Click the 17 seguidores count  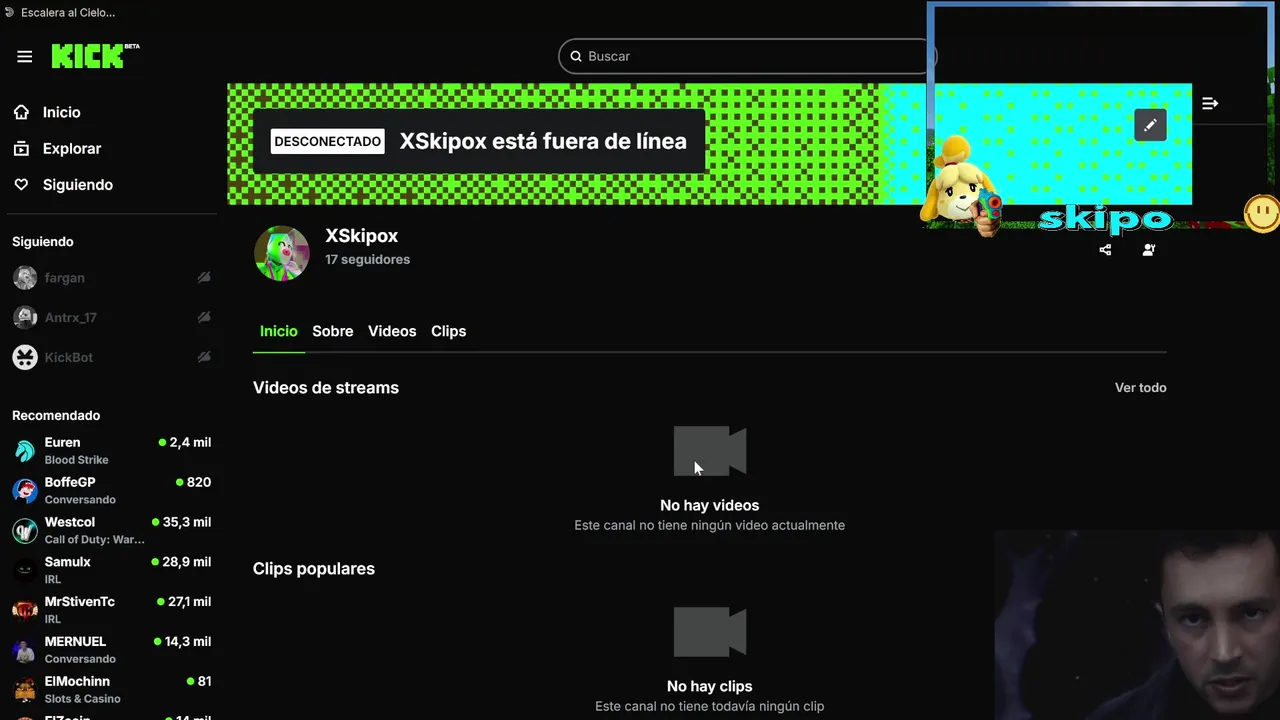(367, 259)
